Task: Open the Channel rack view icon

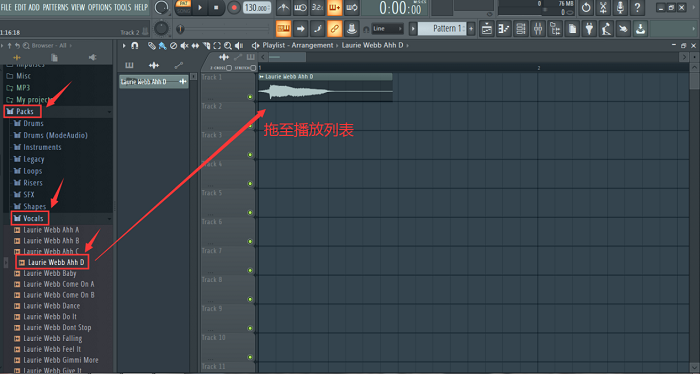Action: pos(521,29)
